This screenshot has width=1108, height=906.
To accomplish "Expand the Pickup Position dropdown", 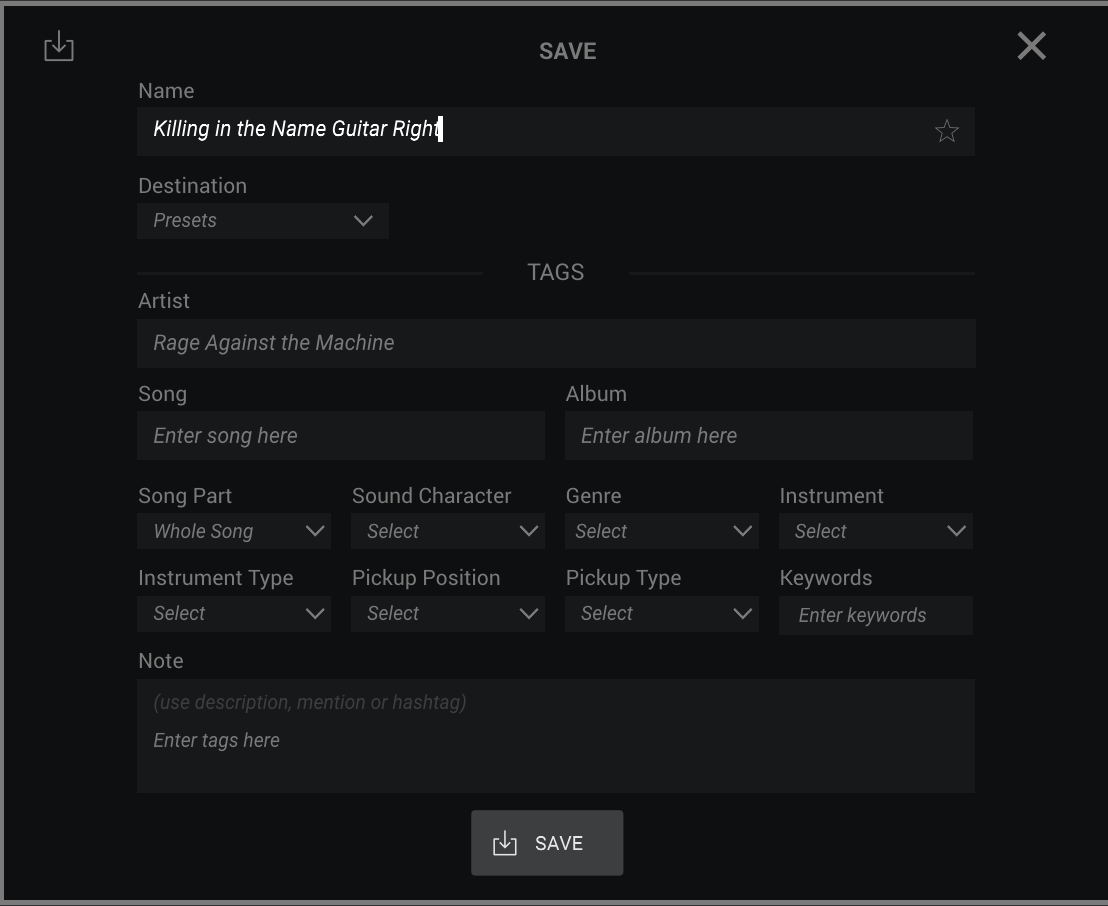I will (x=448, y=613).
